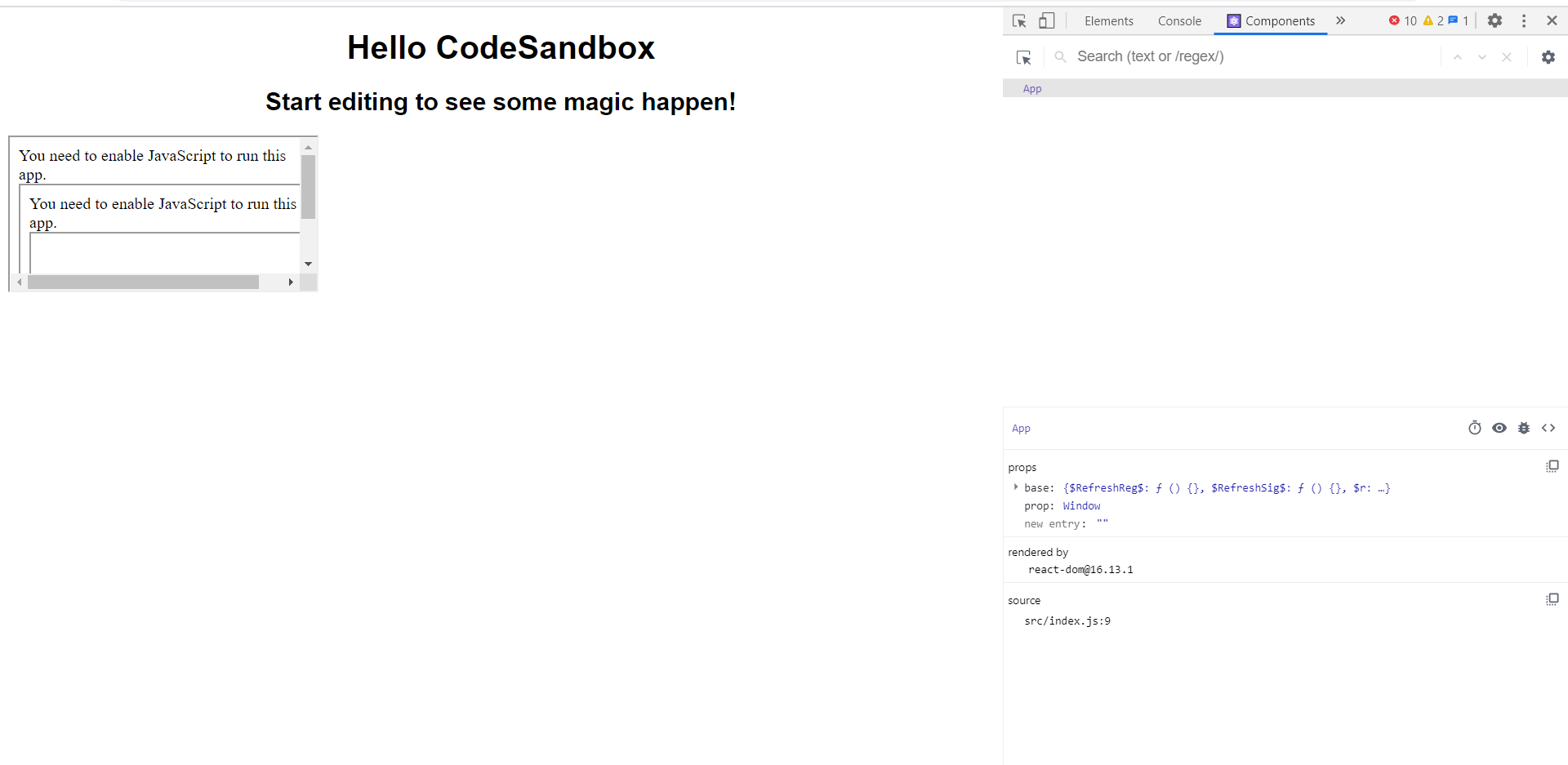Open src/index.js:9 source link
The height and width of the screenshot is (765, 1568).
(1067, 621)
